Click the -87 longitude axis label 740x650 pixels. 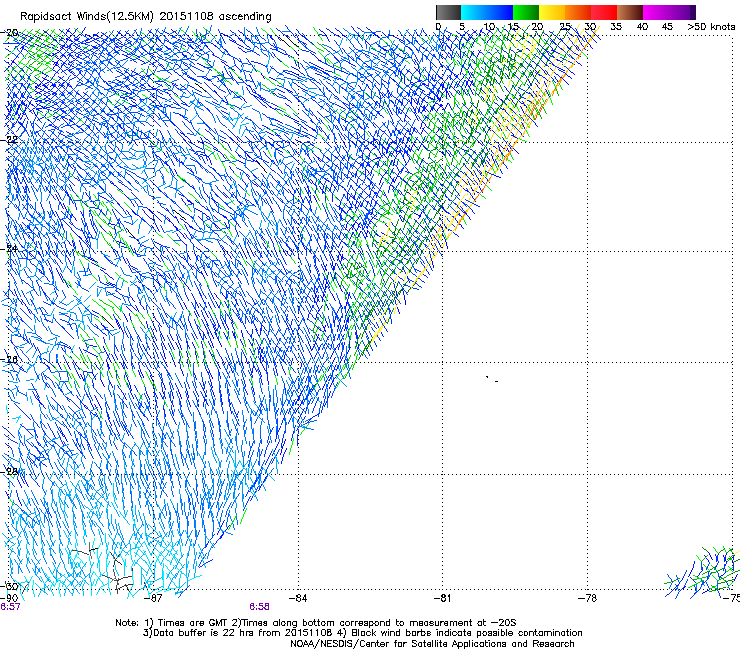click(153, 598)
